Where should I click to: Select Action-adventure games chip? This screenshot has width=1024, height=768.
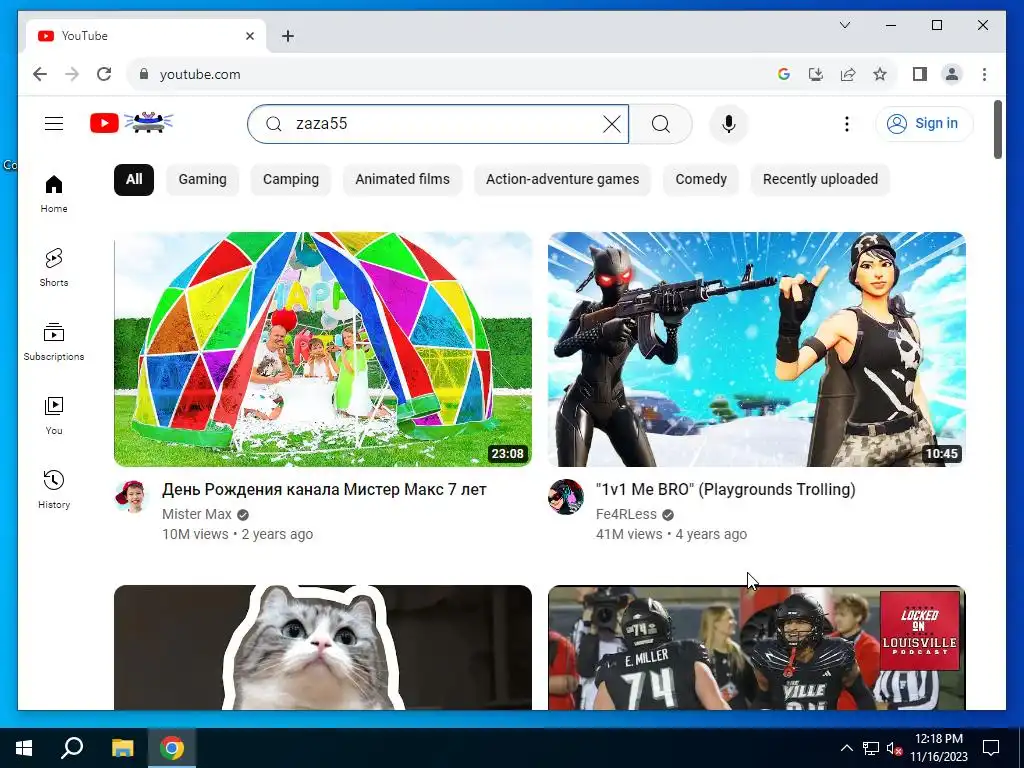tap(562, 180)
